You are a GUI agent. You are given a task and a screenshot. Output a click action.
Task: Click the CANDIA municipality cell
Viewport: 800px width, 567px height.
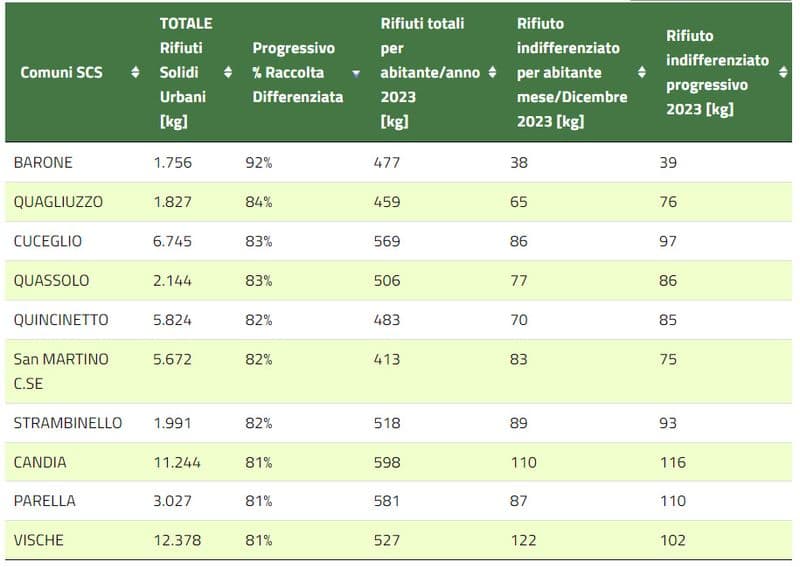40,462
